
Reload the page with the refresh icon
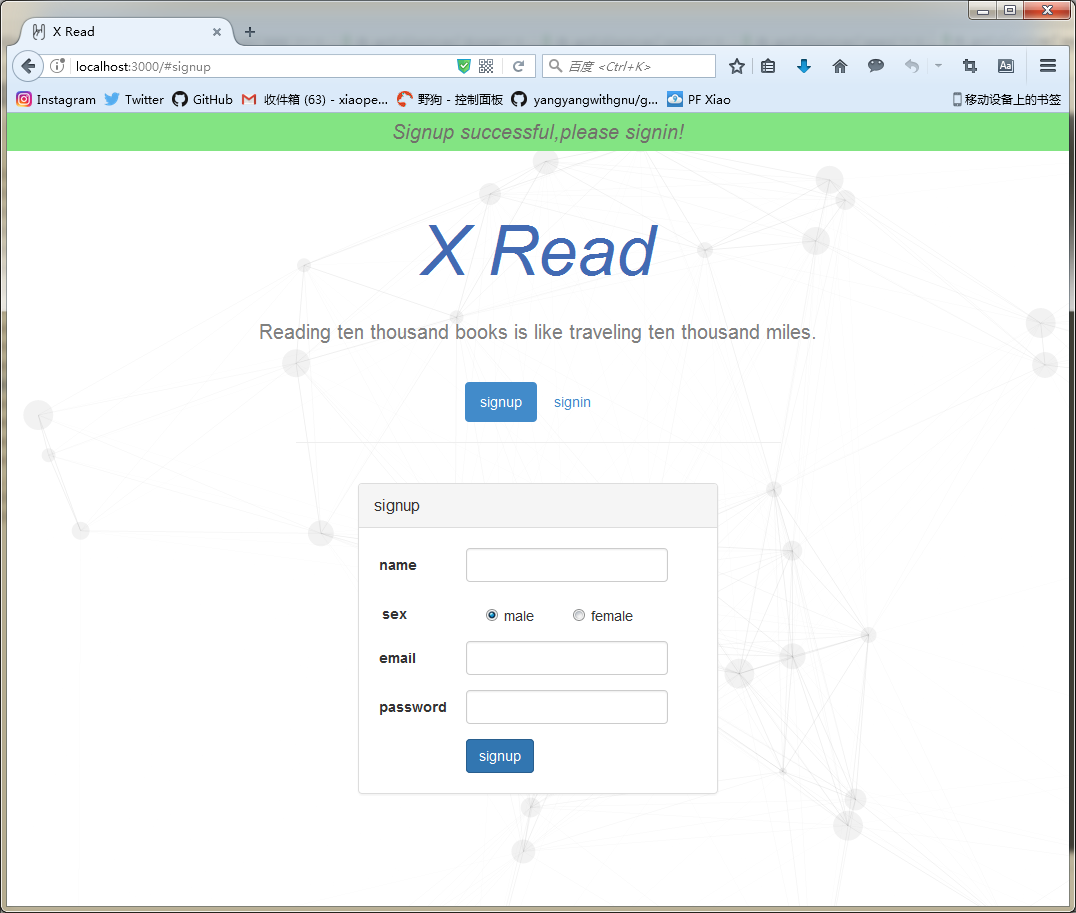pyautogui.click(x=519, y=66)
